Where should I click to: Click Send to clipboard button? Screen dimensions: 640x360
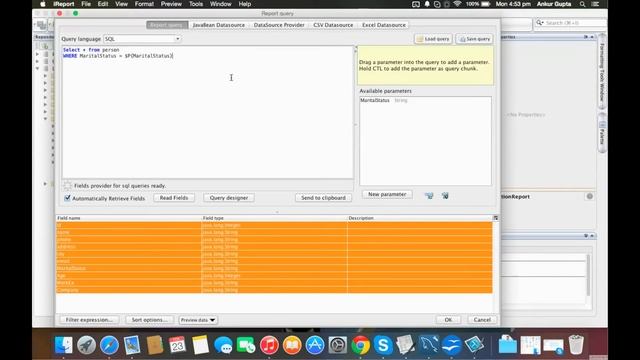(x=323, y=198)
